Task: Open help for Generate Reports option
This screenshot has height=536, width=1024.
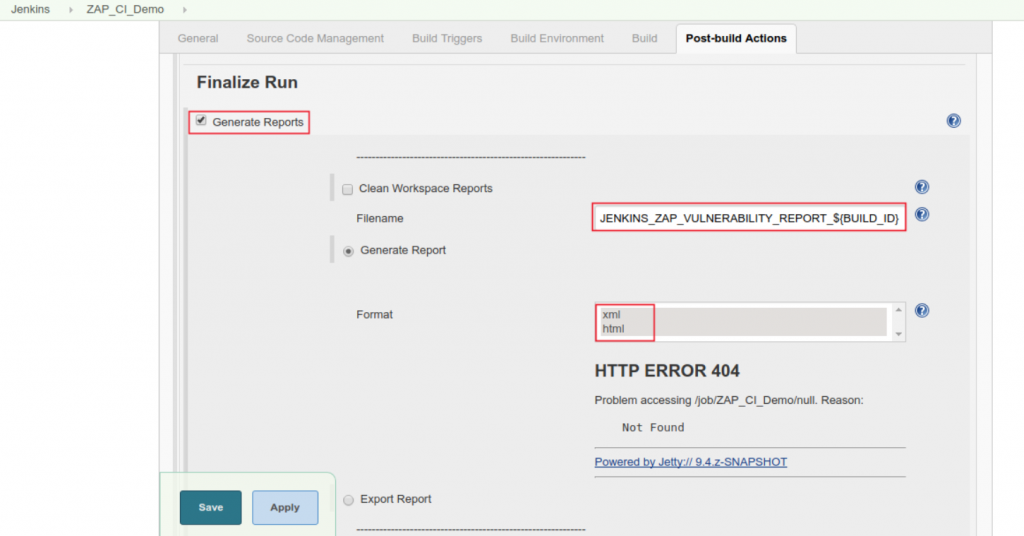Action: (x=953, y=121)
